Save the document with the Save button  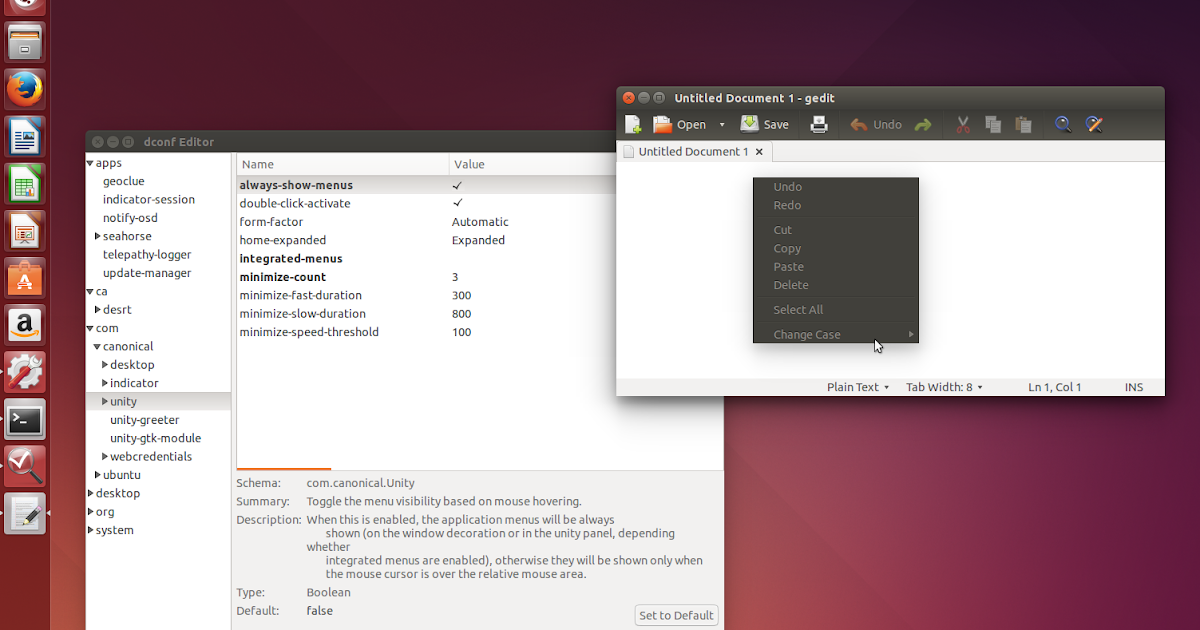(764, 124)
